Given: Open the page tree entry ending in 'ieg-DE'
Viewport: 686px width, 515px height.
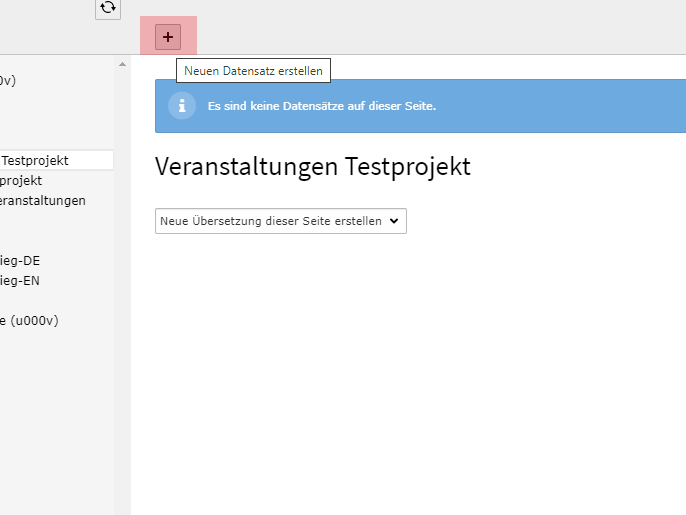Looking at the screenshot, I should (x=20, y=260).
